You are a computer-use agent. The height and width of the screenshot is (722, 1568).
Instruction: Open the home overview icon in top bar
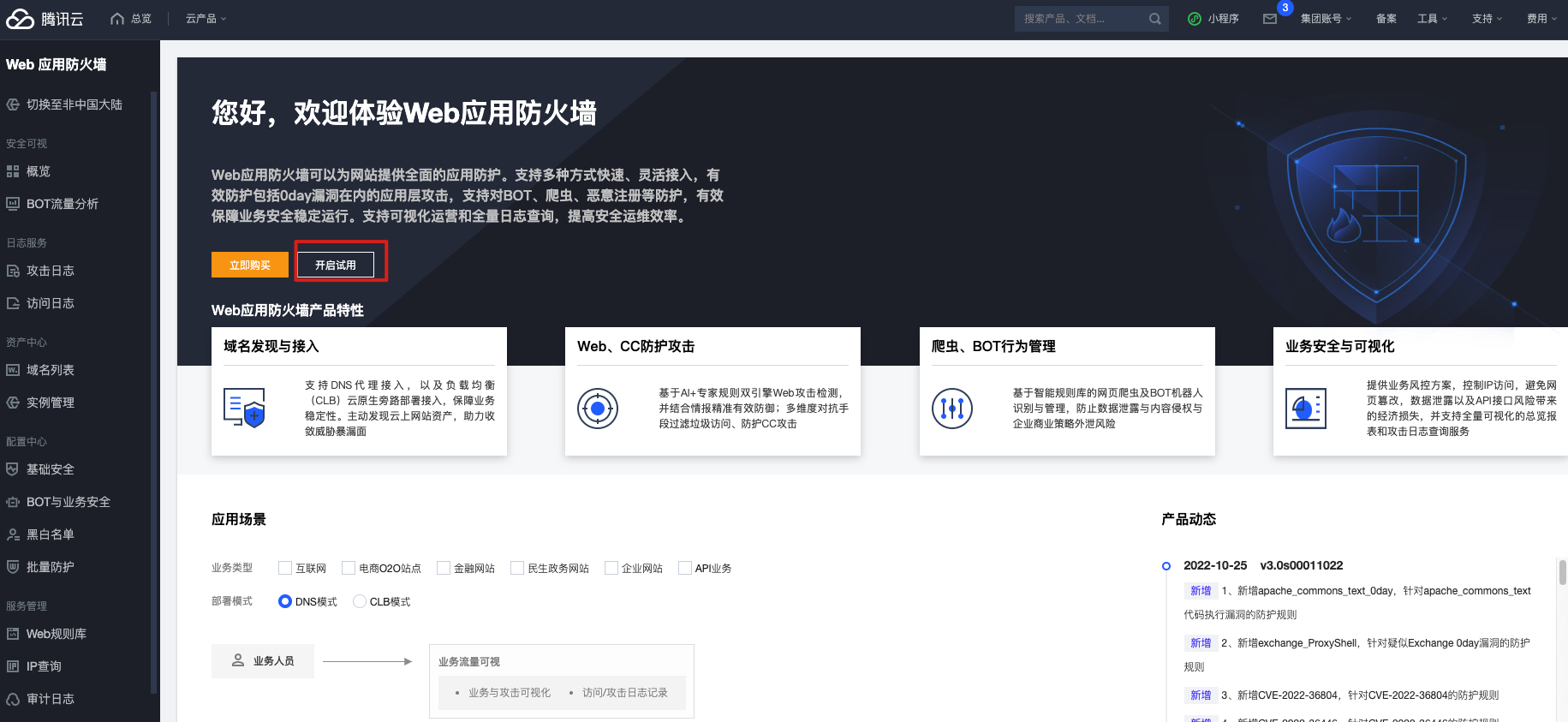tap(117, 19)
